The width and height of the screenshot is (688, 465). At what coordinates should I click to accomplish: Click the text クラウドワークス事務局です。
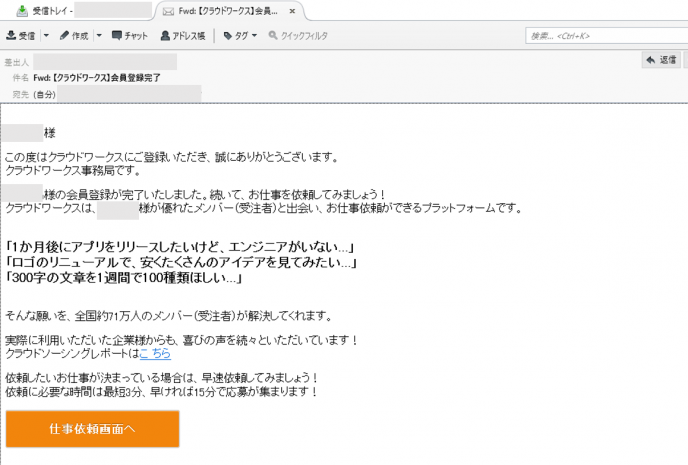(x=73, y=170)
